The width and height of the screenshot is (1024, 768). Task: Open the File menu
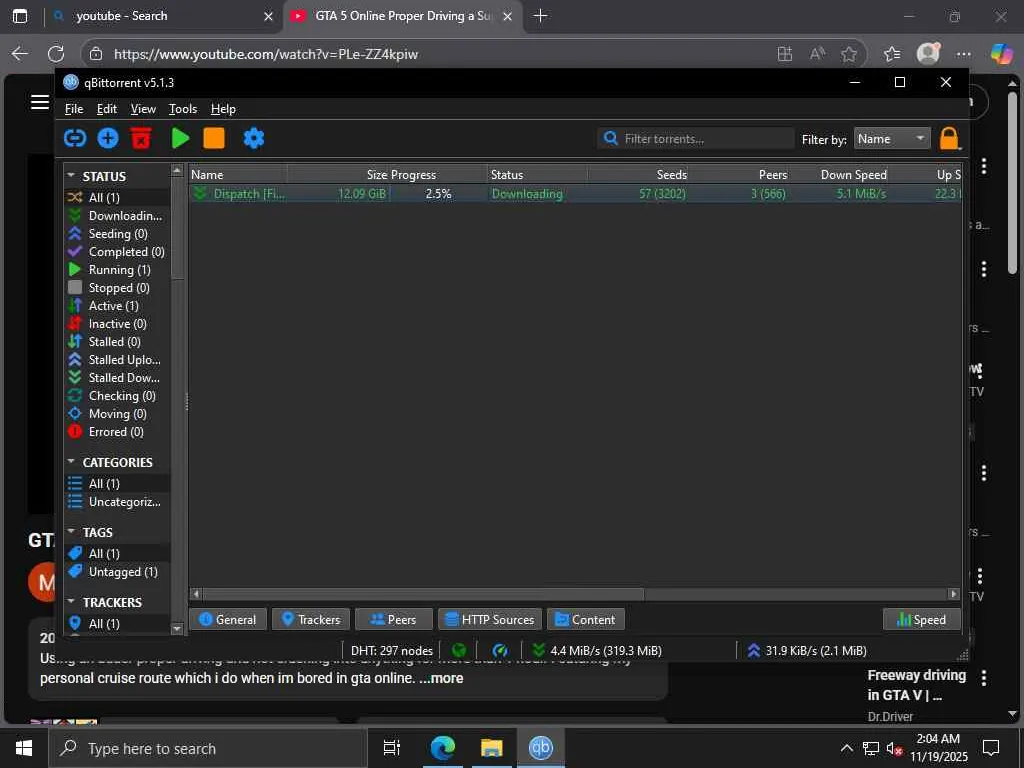tap(74, 109)
